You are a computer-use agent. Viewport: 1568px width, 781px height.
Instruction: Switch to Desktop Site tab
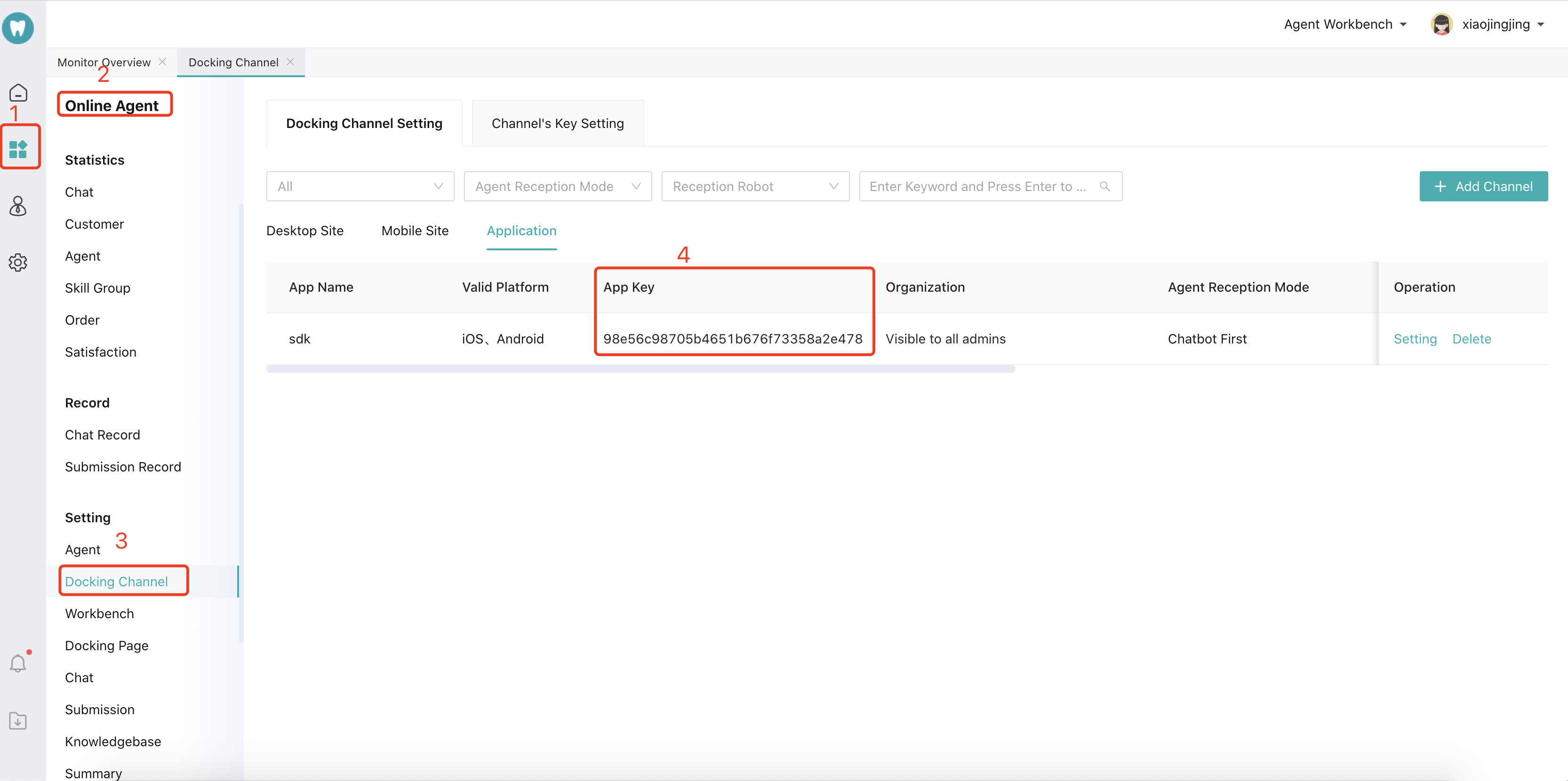(x=305, y=231)
